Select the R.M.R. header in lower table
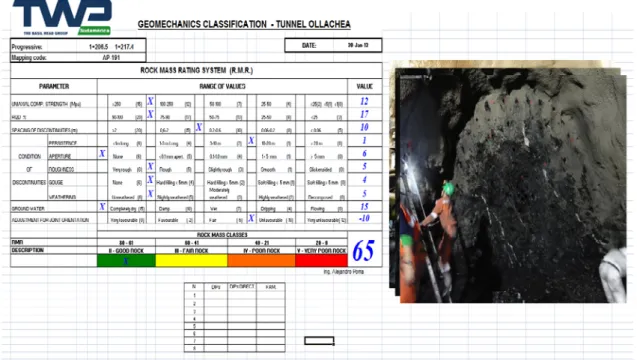Screen dimensions: 637x360 pos(271,287)
